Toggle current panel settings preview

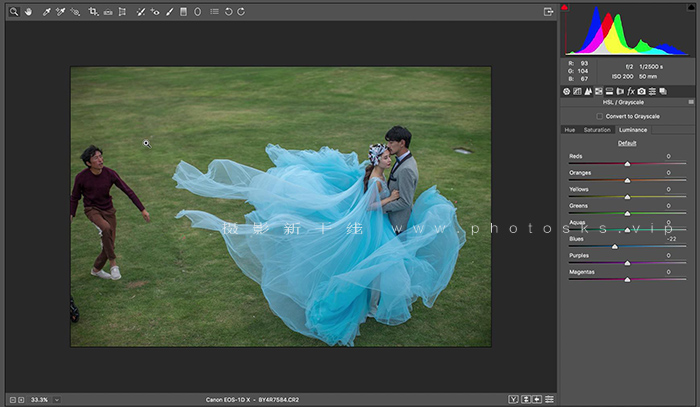tap(550, 399)
